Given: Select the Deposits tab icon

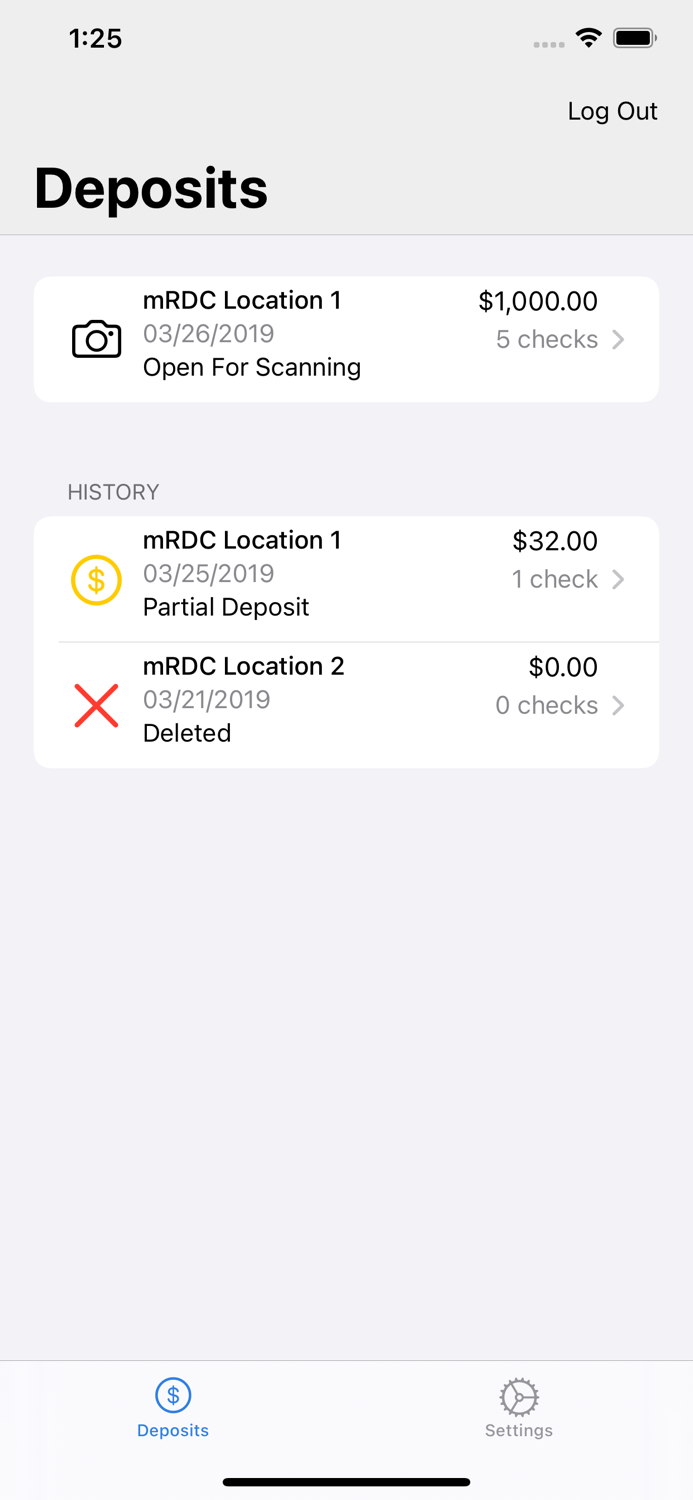Looking at the screenshot, I should (172, 1393).
